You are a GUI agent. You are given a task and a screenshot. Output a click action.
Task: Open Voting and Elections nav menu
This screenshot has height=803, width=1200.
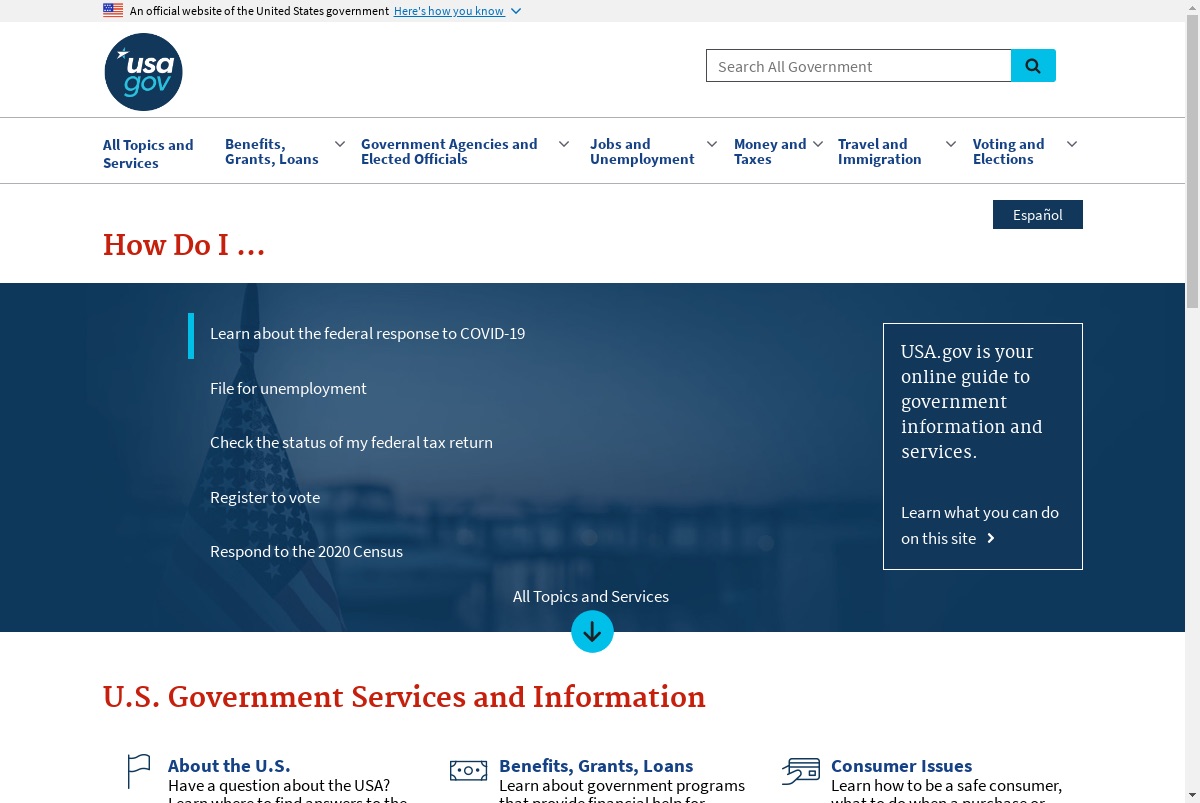(x=1008, y=152)
